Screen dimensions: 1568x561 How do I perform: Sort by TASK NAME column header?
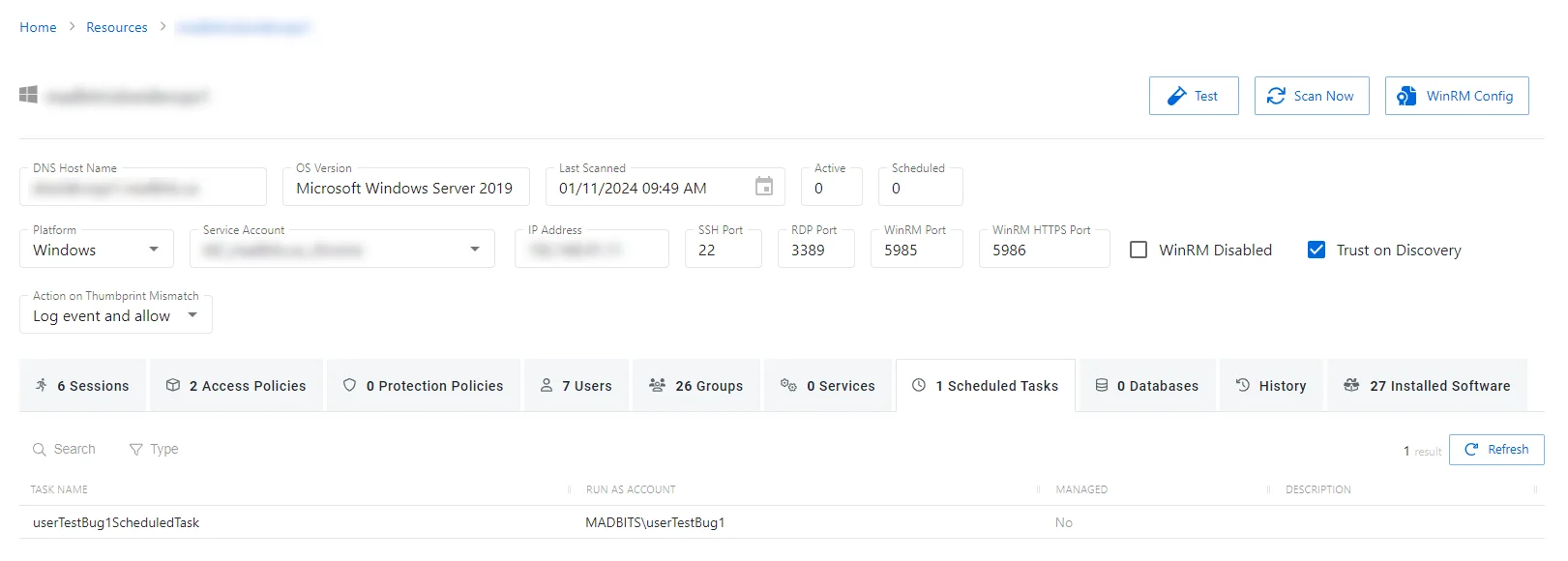(x=59, y=489)
